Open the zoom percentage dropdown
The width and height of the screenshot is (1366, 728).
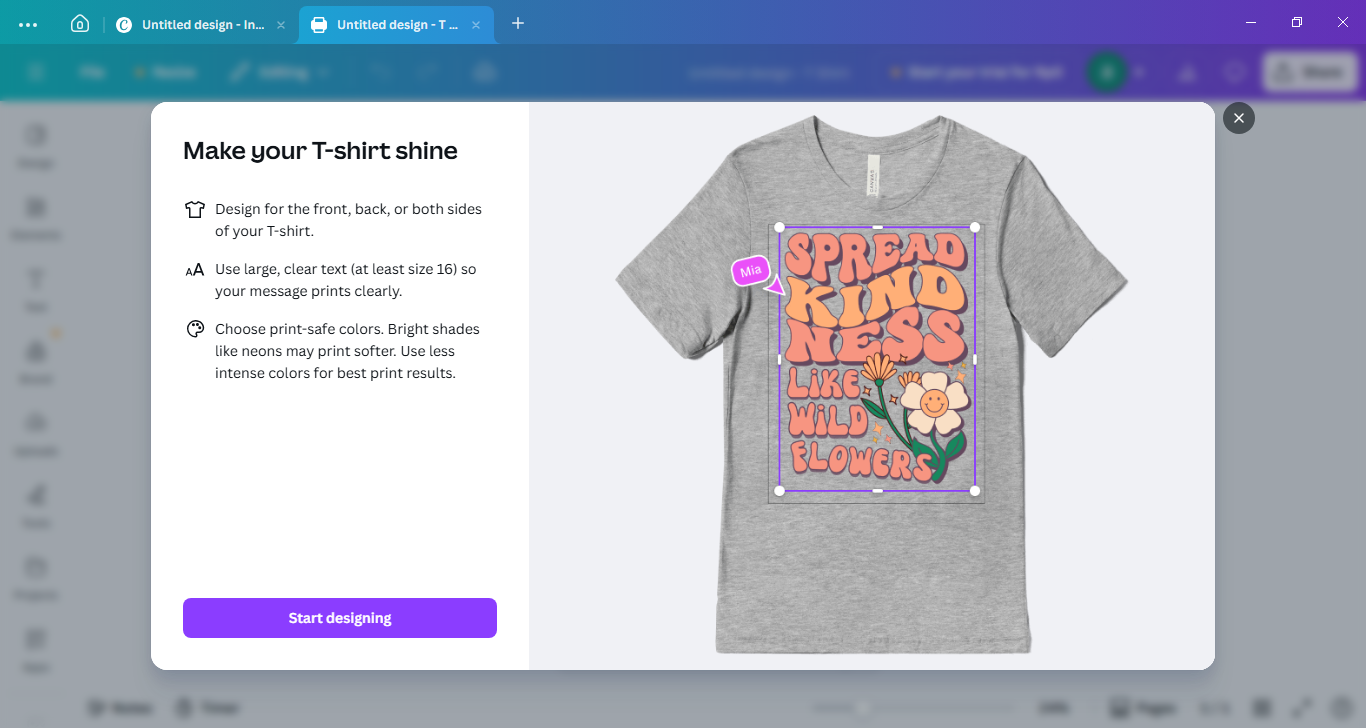pyautogui.click(x=1053, y=708)
